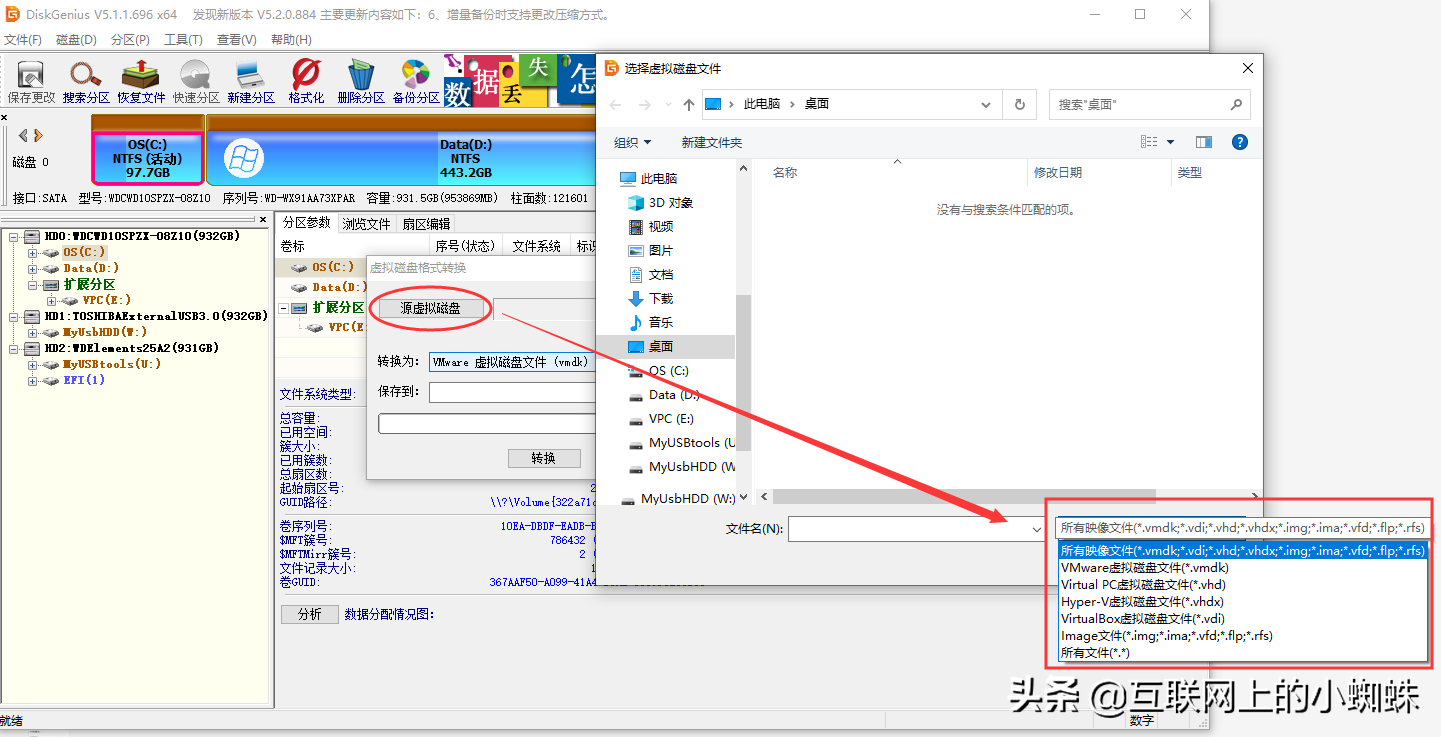The height and width of the screenshot is (737, 1441).
Task: Select EFI(1) partition in disk tree
Action: [x=84, y=380]
